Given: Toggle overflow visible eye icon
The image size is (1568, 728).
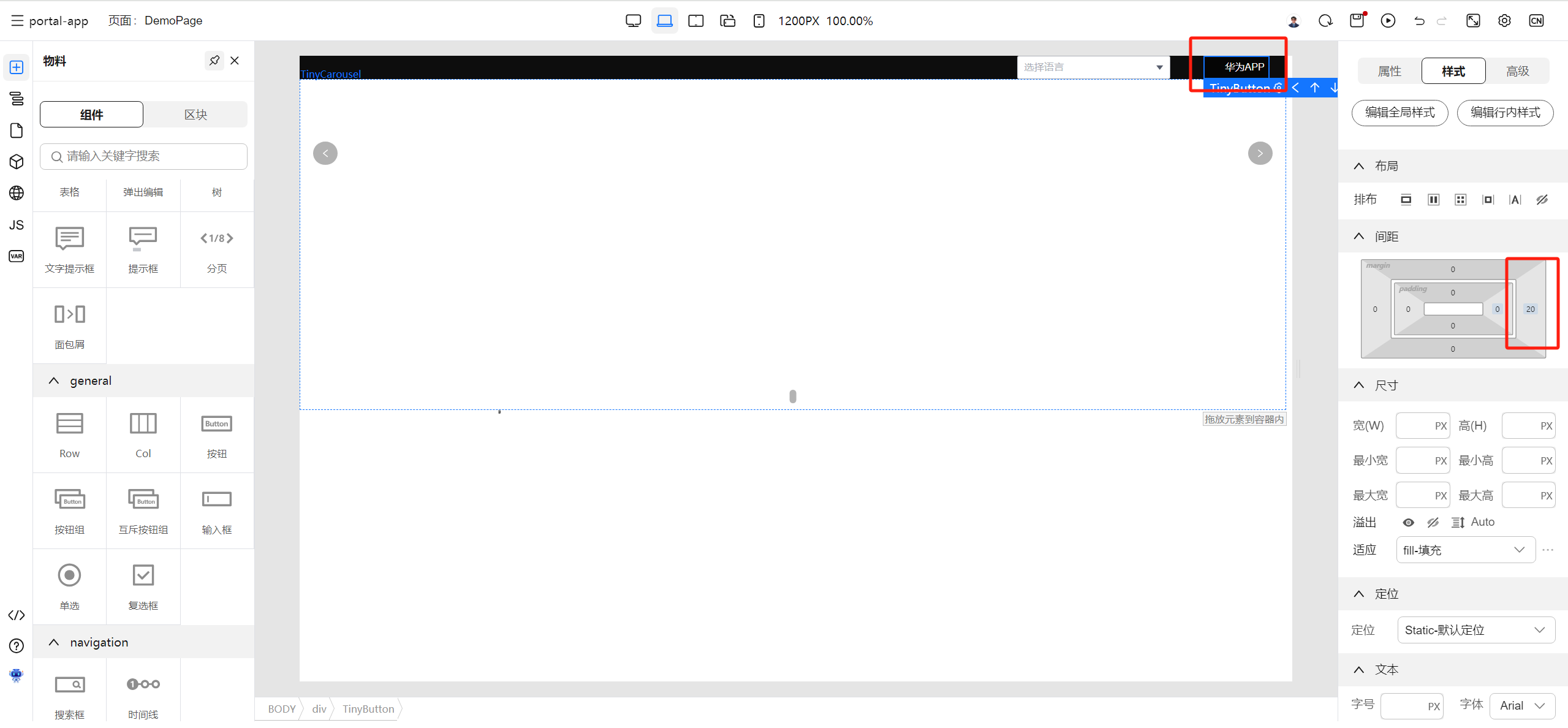Looking at the screenshot, I should click(1408, 522).
